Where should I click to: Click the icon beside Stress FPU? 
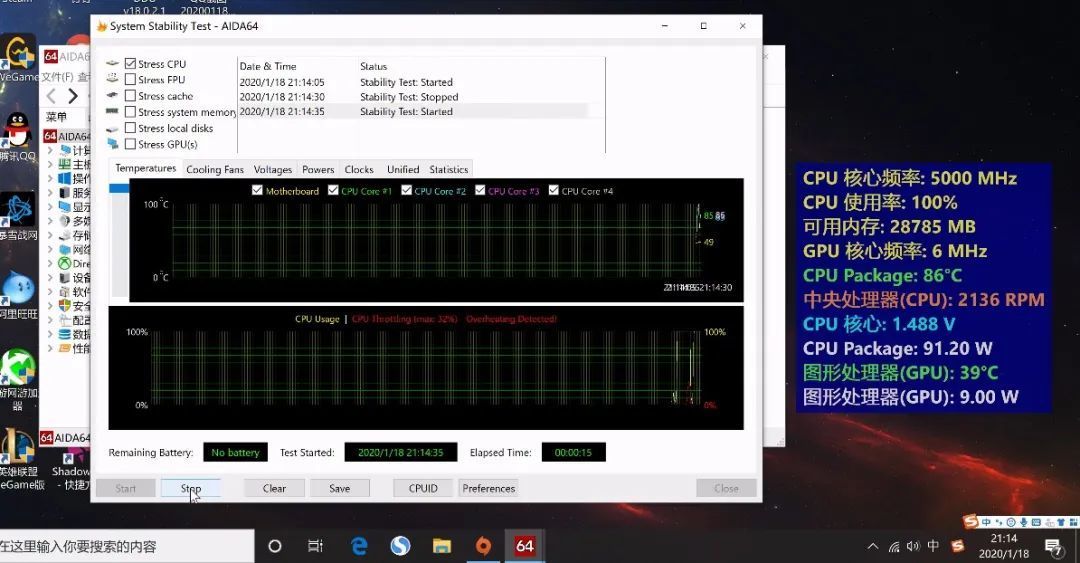[x=113, y=79]
